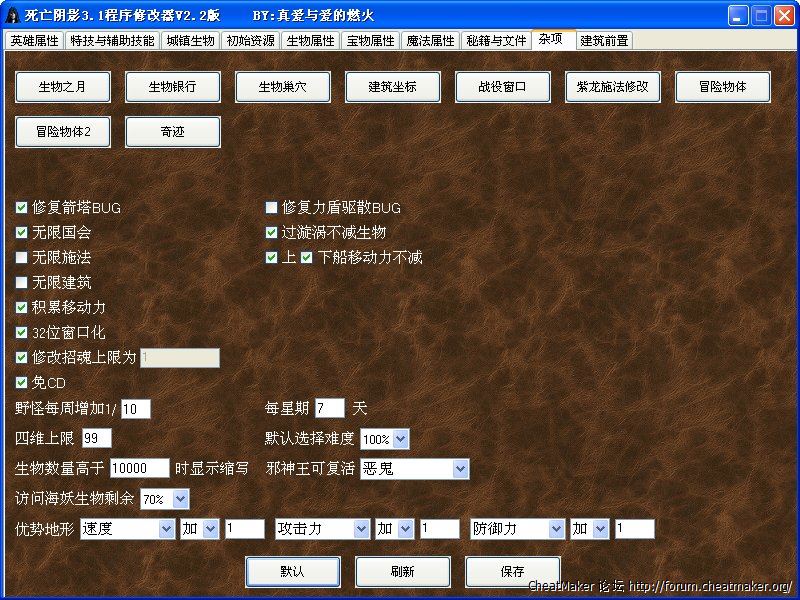800x600 pixels.
Task: Click the 每星期 days input field
Action: coord(329,408)
